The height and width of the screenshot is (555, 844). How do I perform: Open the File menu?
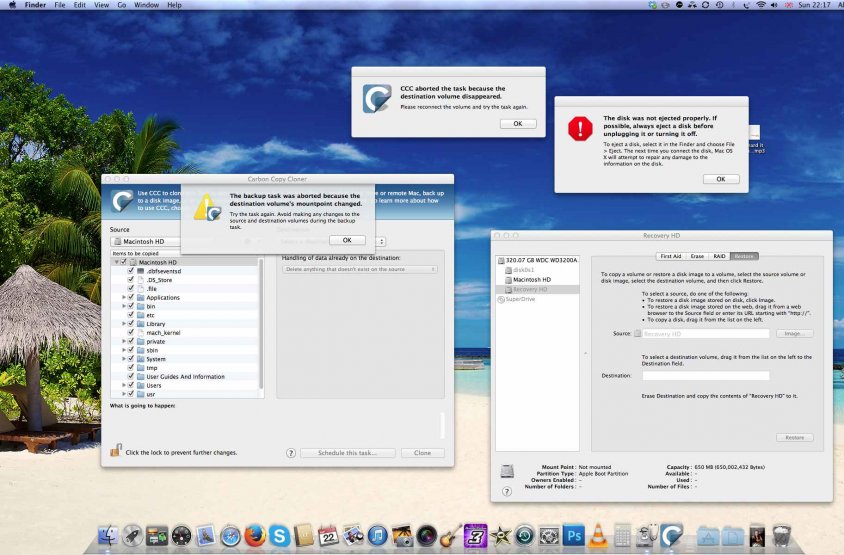pyautogui.click(x=60, y=5)
